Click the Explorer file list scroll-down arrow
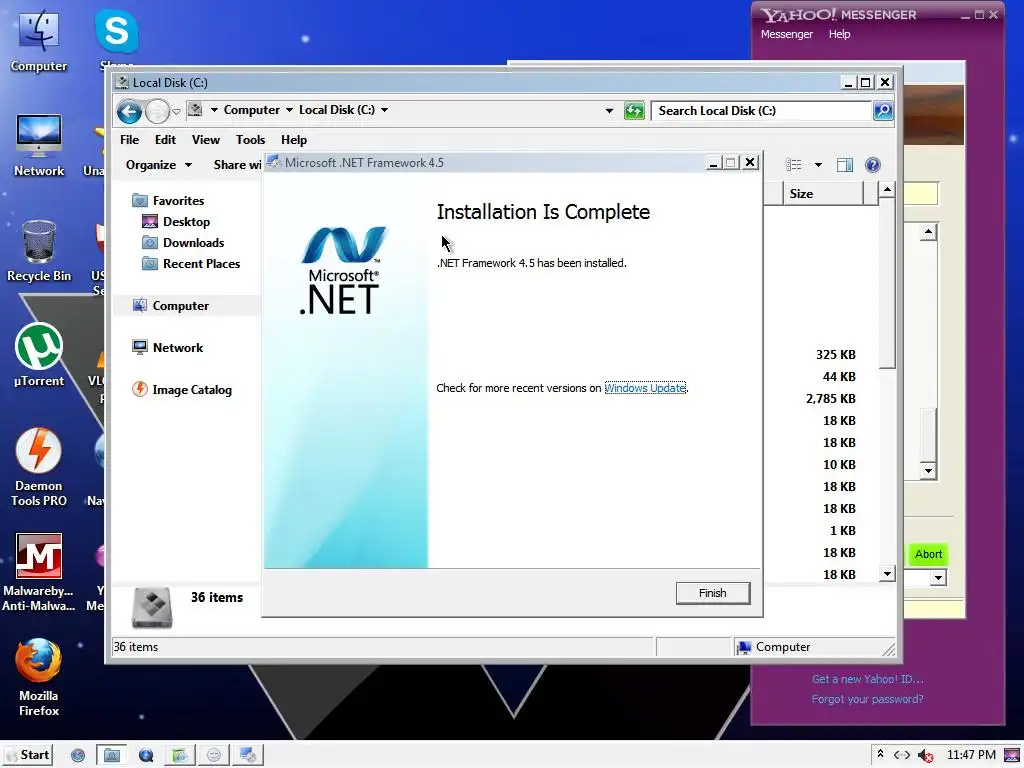This screenshot has width=1024, height=768. (887, 574)
